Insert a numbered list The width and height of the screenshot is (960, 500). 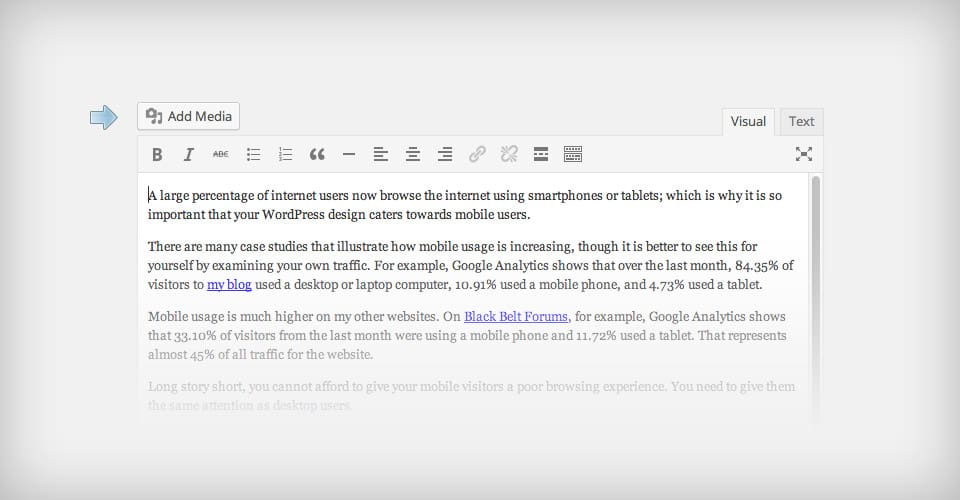tap(285, 154)
